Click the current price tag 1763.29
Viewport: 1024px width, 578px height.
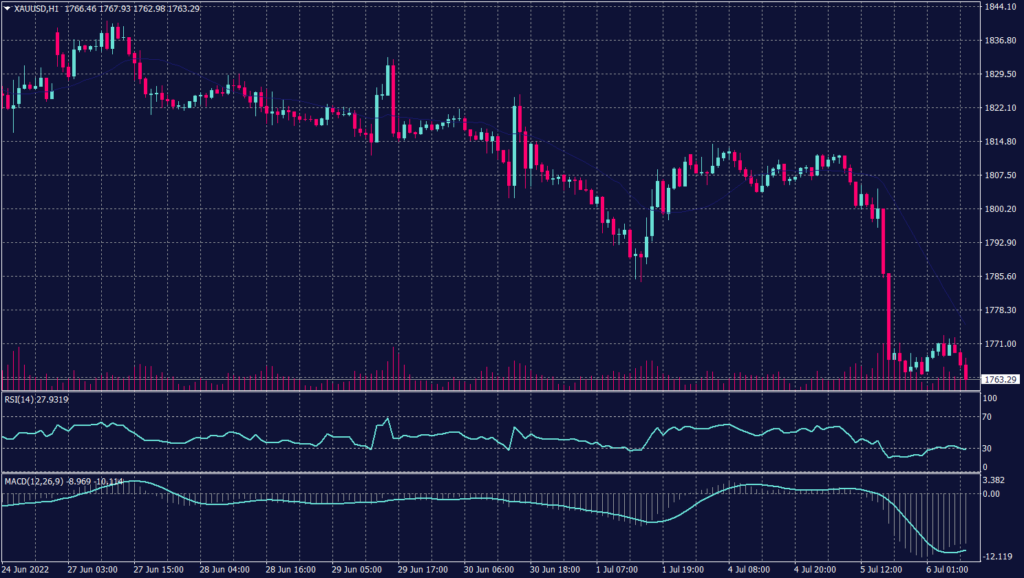click(x=1000, y=380)
